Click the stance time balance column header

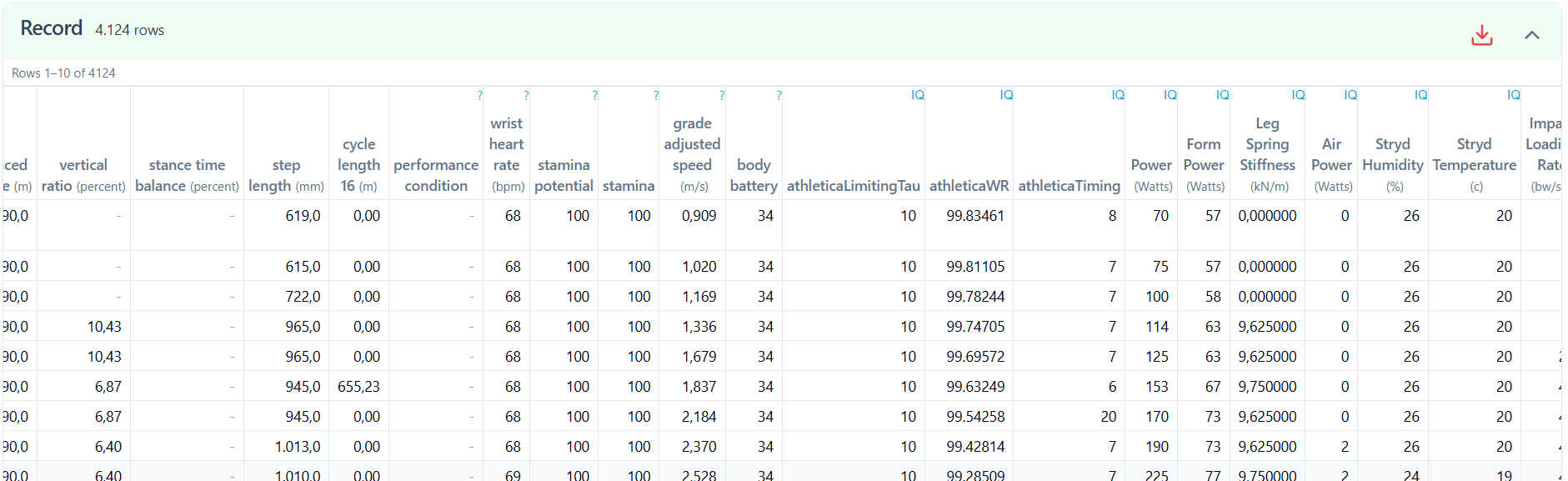187,175
